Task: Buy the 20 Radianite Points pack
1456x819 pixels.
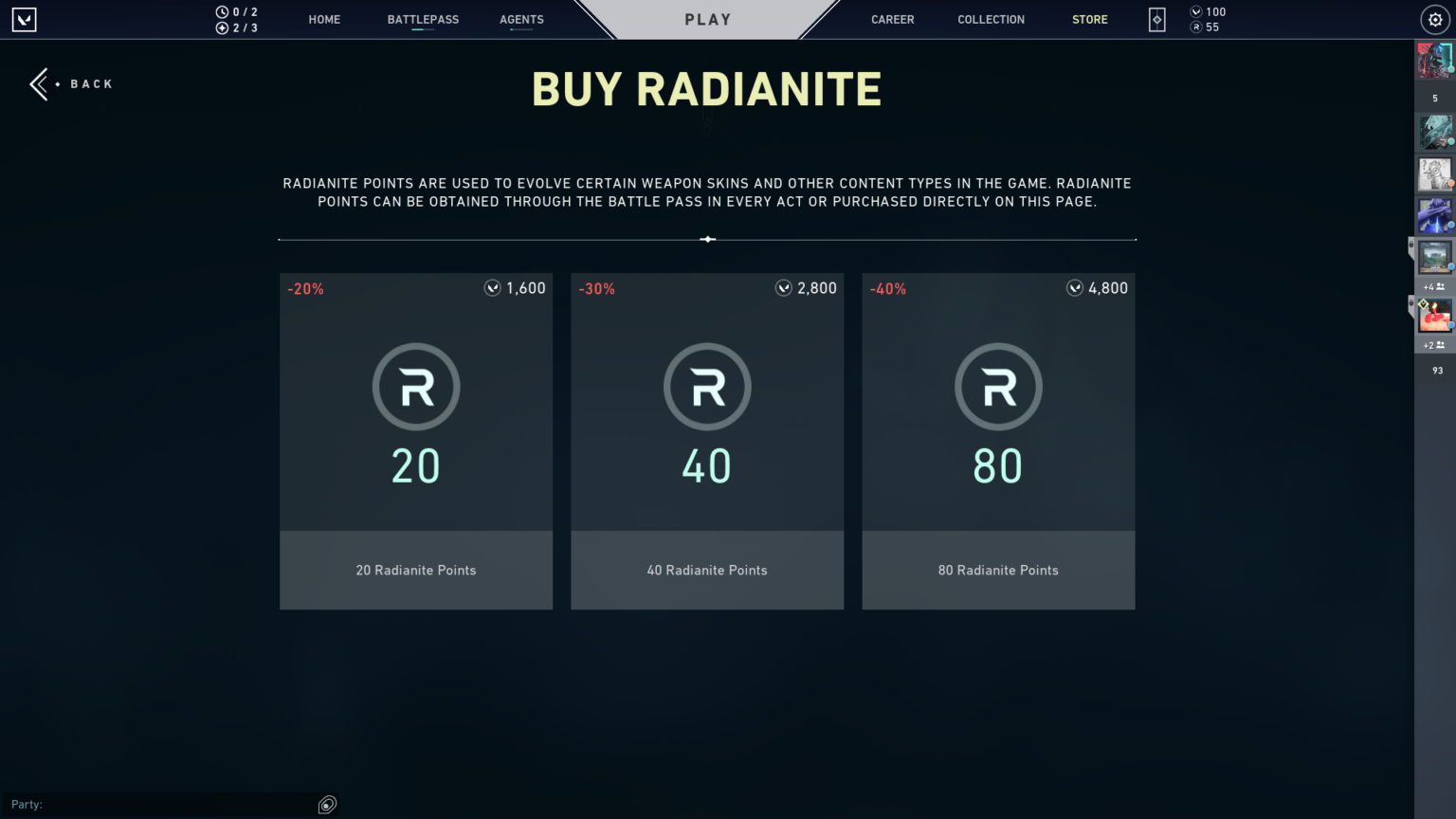Action: [x=416, y=442]
